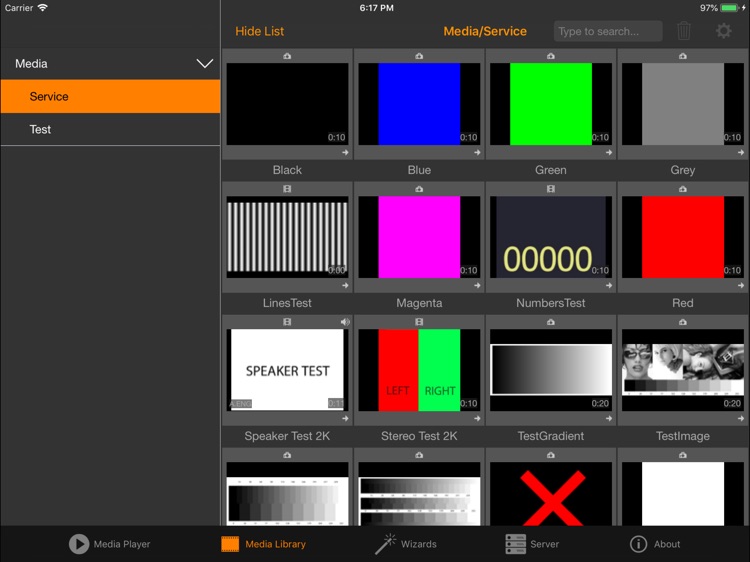Viewport: 750px width, 562px height.
Task: Select the Grey color media thumbnail
Action: pyautogui.click(x=683, y=104)
